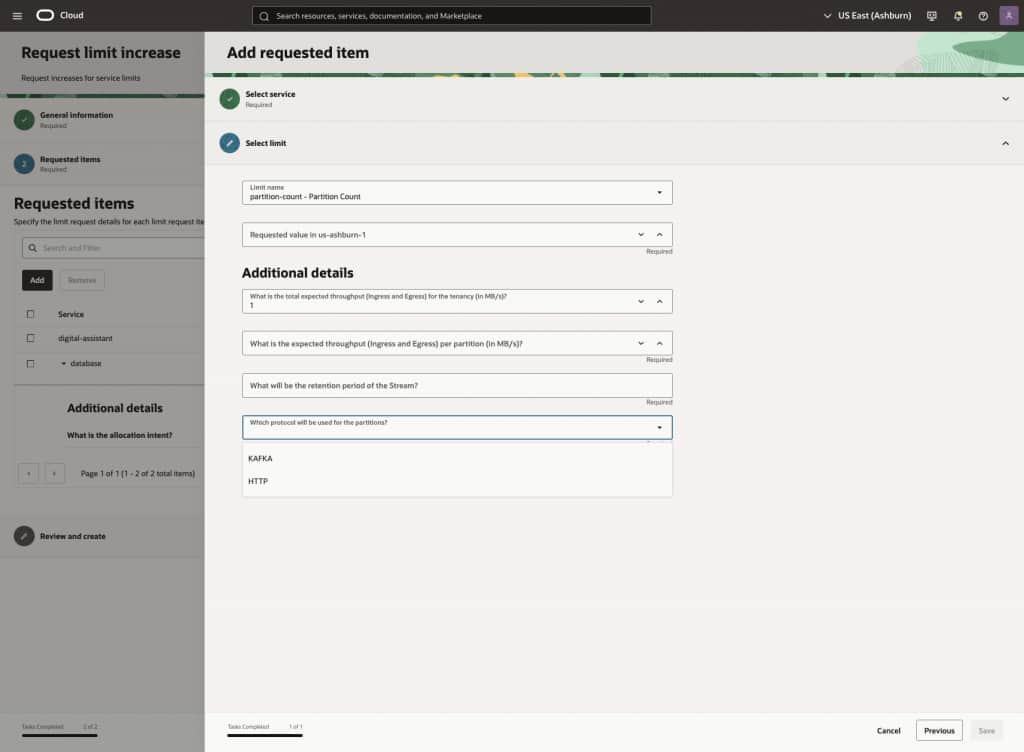Go to the General information step

point(76,115)
